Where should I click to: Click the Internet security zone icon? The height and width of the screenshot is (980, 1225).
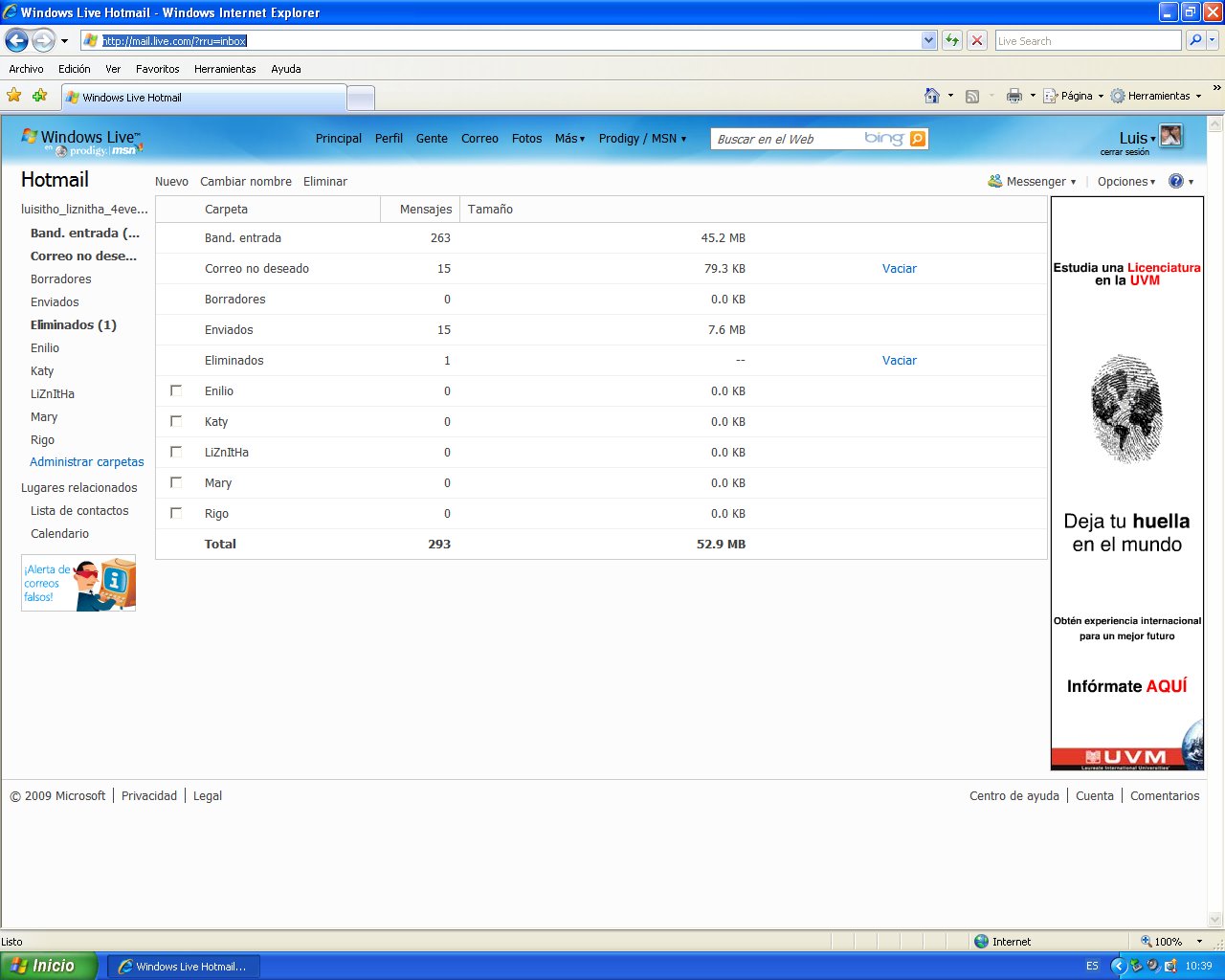pos(981,942)
